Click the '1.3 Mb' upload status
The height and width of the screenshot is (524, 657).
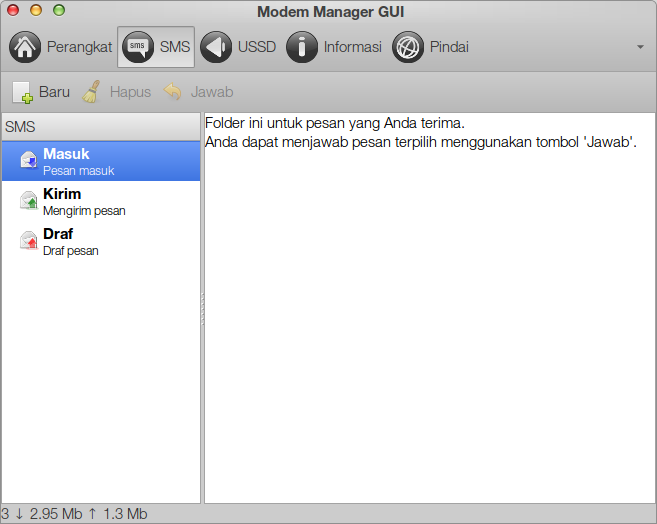click(125, 514)
